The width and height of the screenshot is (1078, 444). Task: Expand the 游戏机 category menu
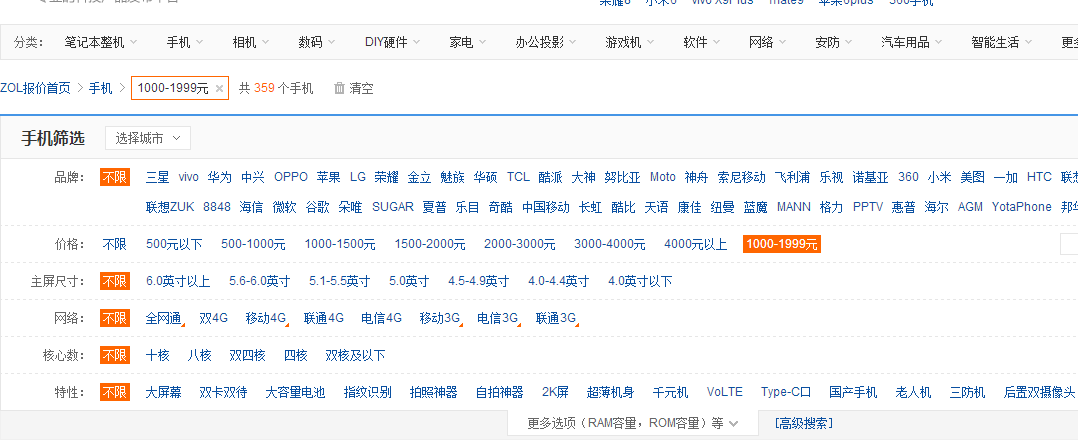click(x=630, y=43)
